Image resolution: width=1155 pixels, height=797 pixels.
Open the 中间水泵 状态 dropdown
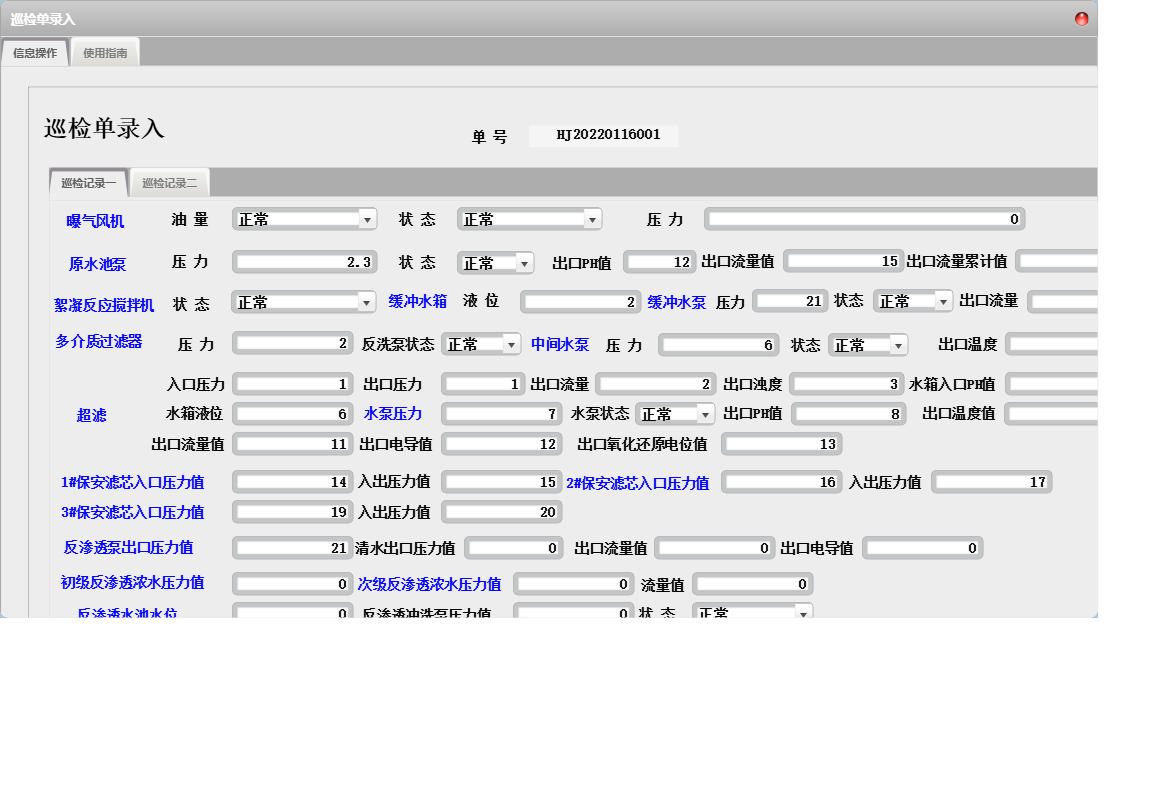pyautogui.click(x=898, y=345)
